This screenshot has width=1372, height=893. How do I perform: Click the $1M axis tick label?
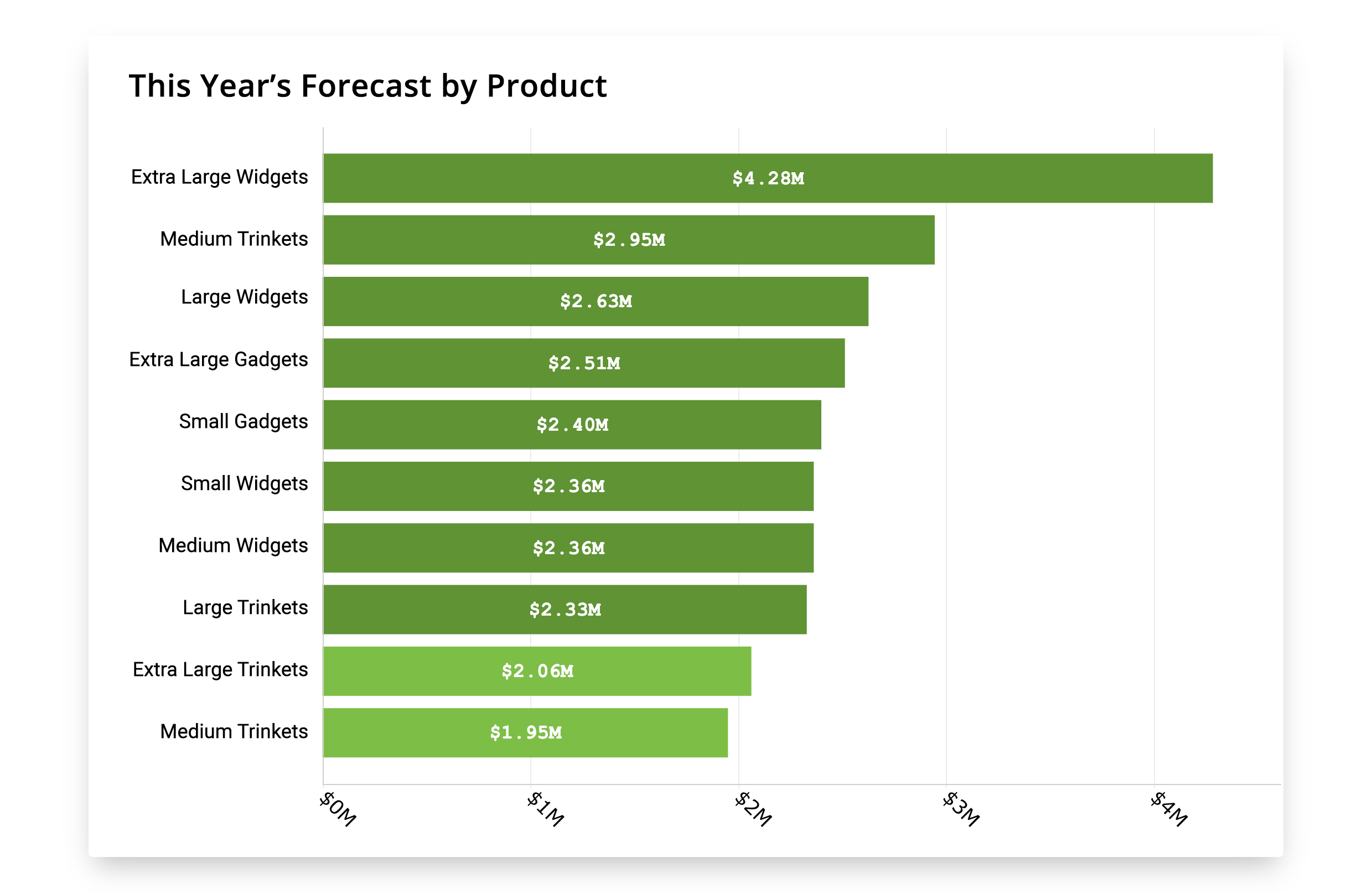click(x=545, y=809)
